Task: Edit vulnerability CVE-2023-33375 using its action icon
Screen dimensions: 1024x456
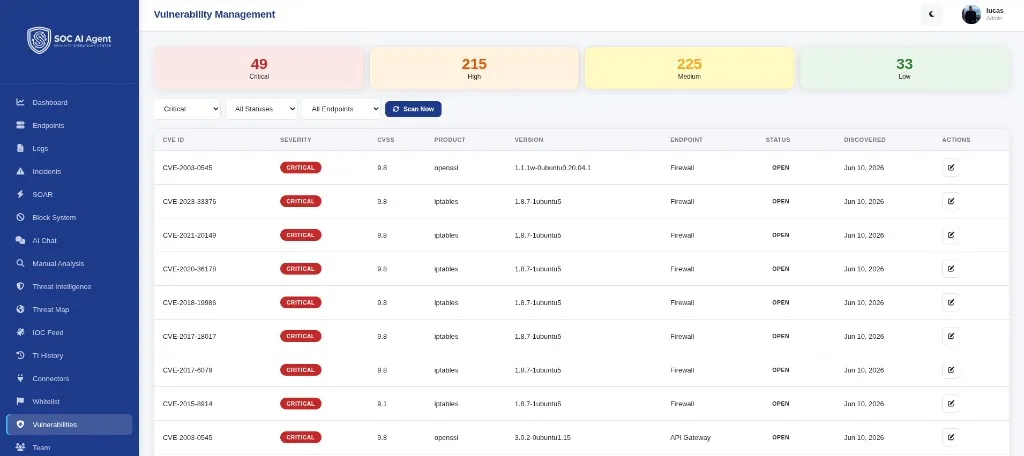Action: pyautogui.click(x=951, y=201)
